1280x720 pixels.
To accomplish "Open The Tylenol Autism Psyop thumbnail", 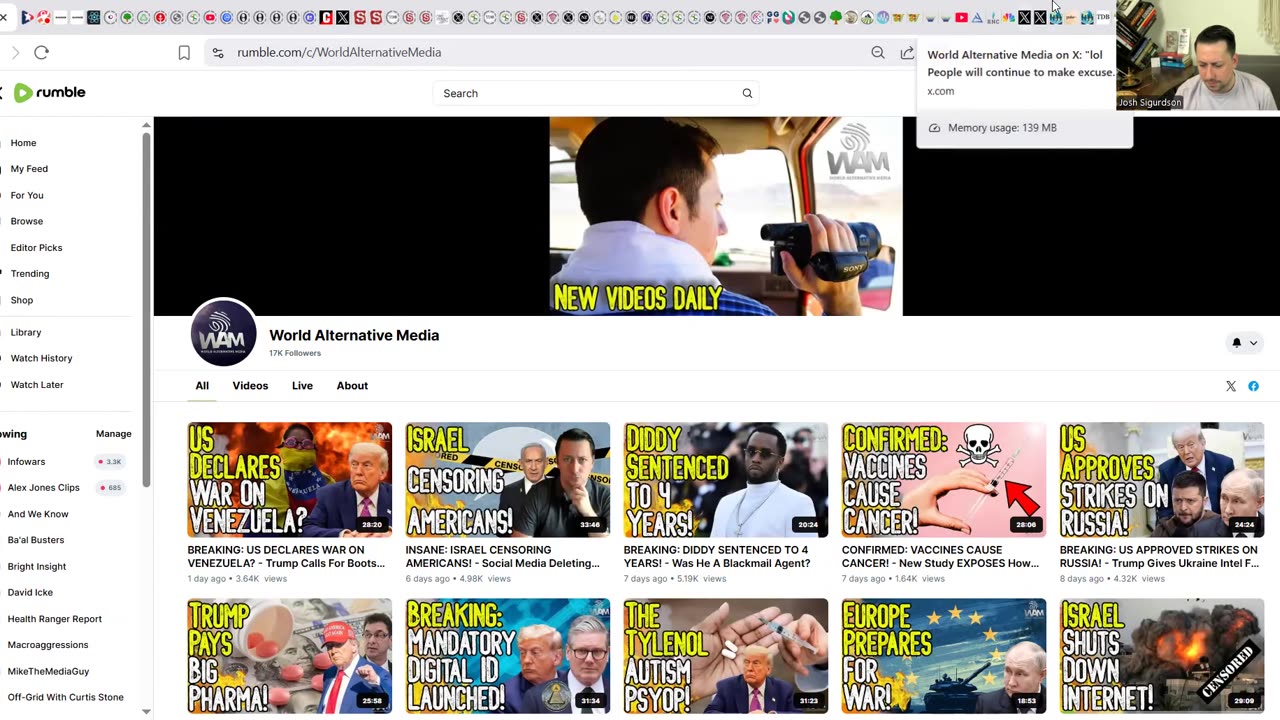I will [725, 656].
